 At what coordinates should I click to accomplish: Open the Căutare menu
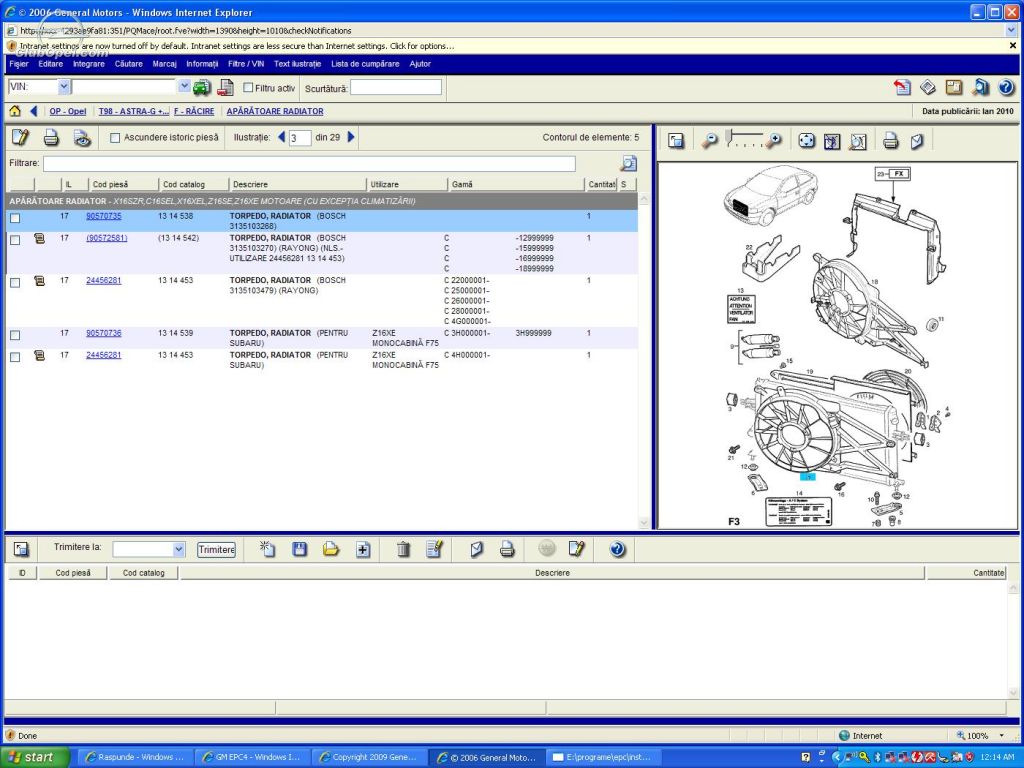tap(129, 64)
